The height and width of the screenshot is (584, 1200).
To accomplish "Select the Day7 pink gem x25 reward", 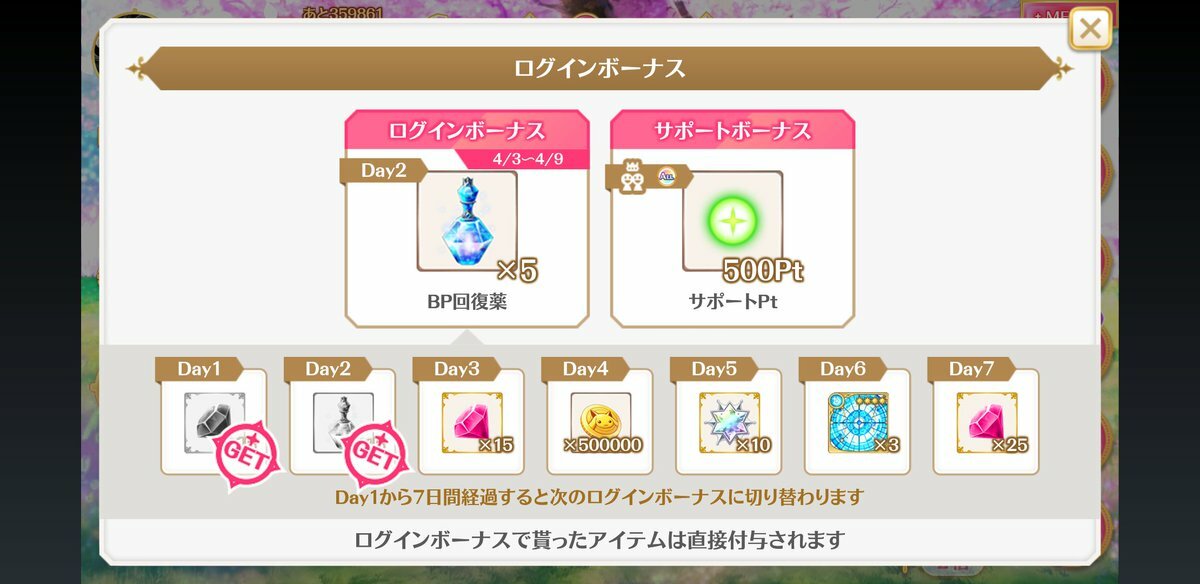I will pyautogui.click(x=986, y=422).
